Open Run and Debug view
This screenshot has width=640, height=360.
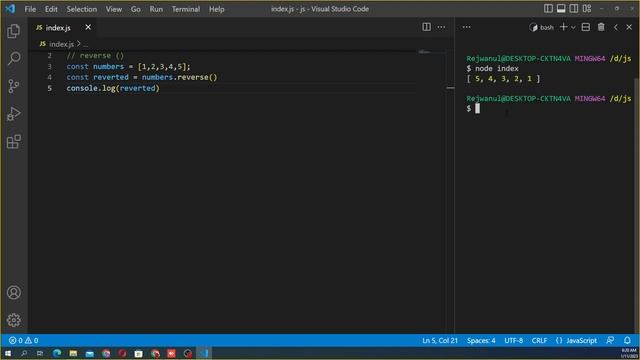coord(13,114)
